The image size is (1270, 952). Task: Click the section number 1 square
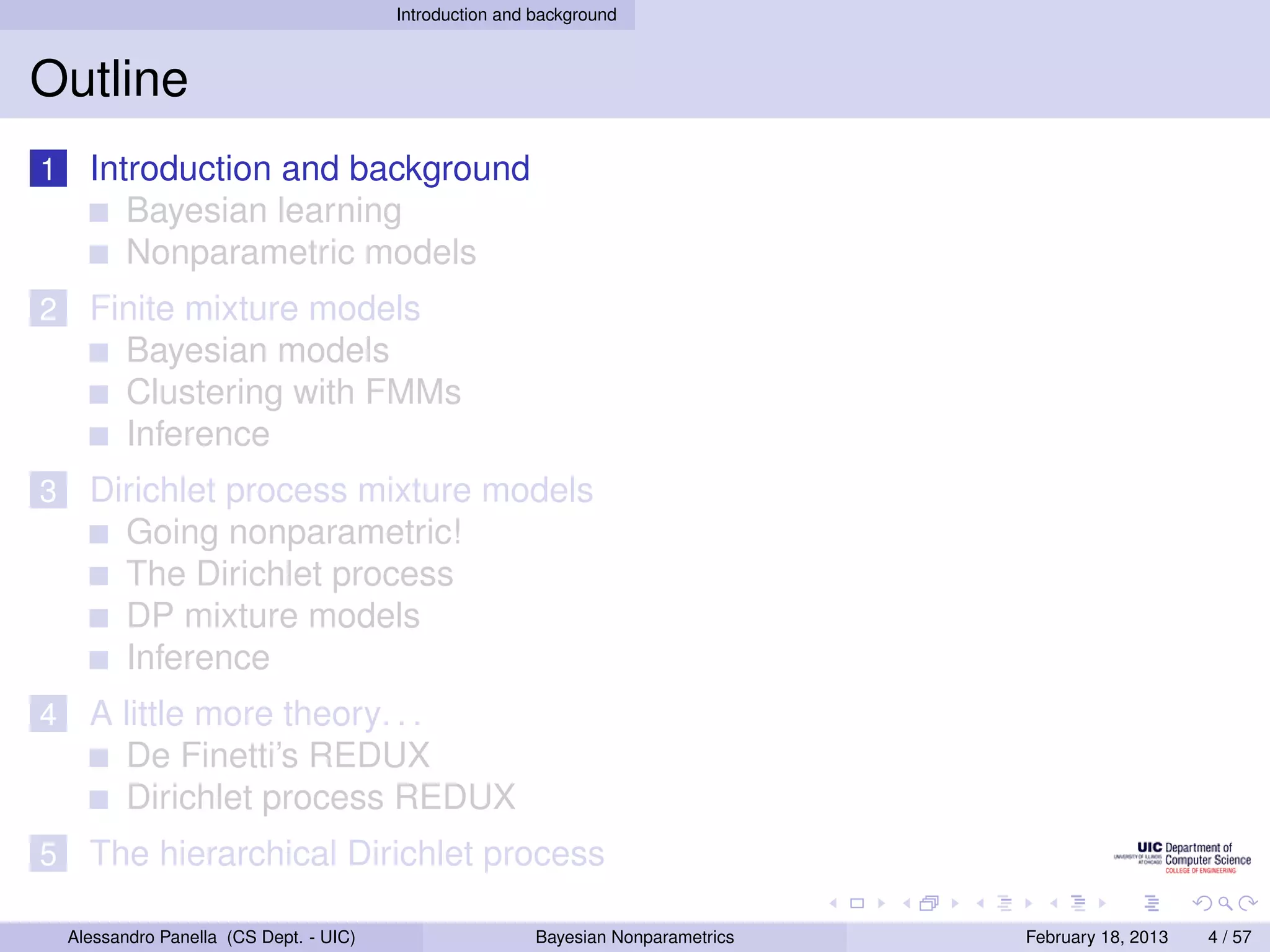click(48, 168)
